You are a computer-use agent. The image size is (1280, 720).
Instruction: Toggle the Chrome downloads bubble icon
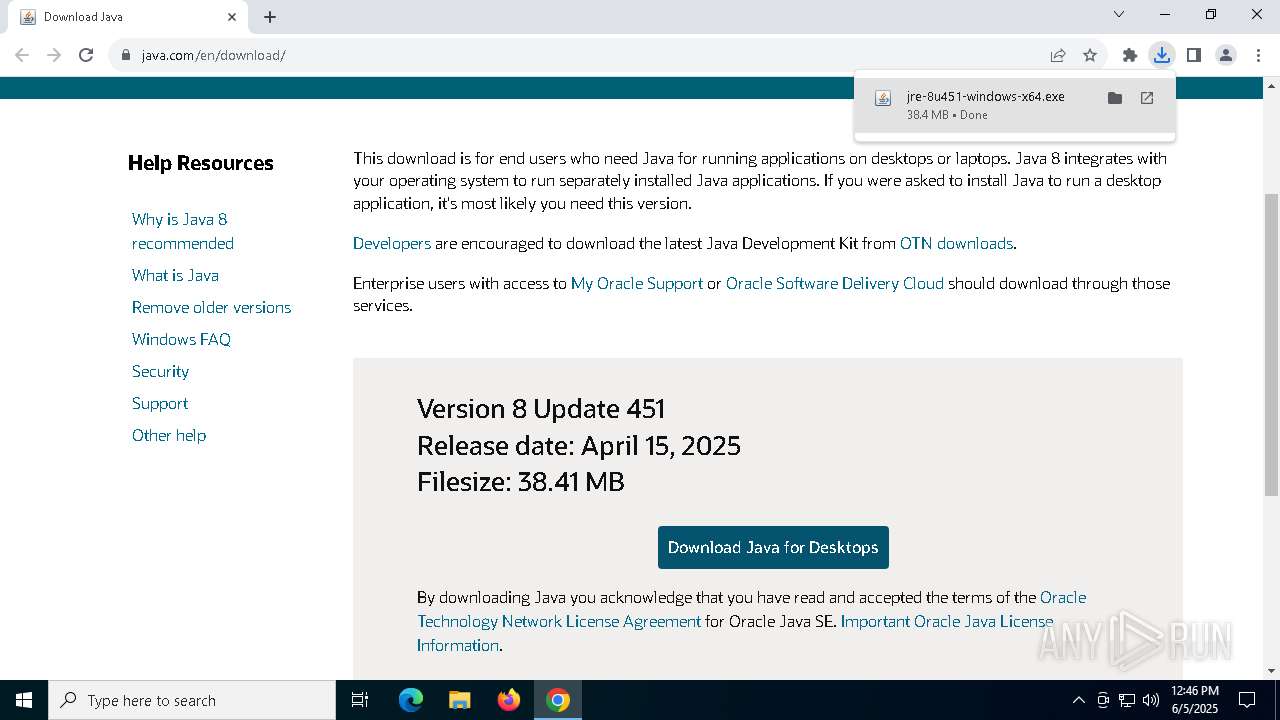[x=1161, y=55]
